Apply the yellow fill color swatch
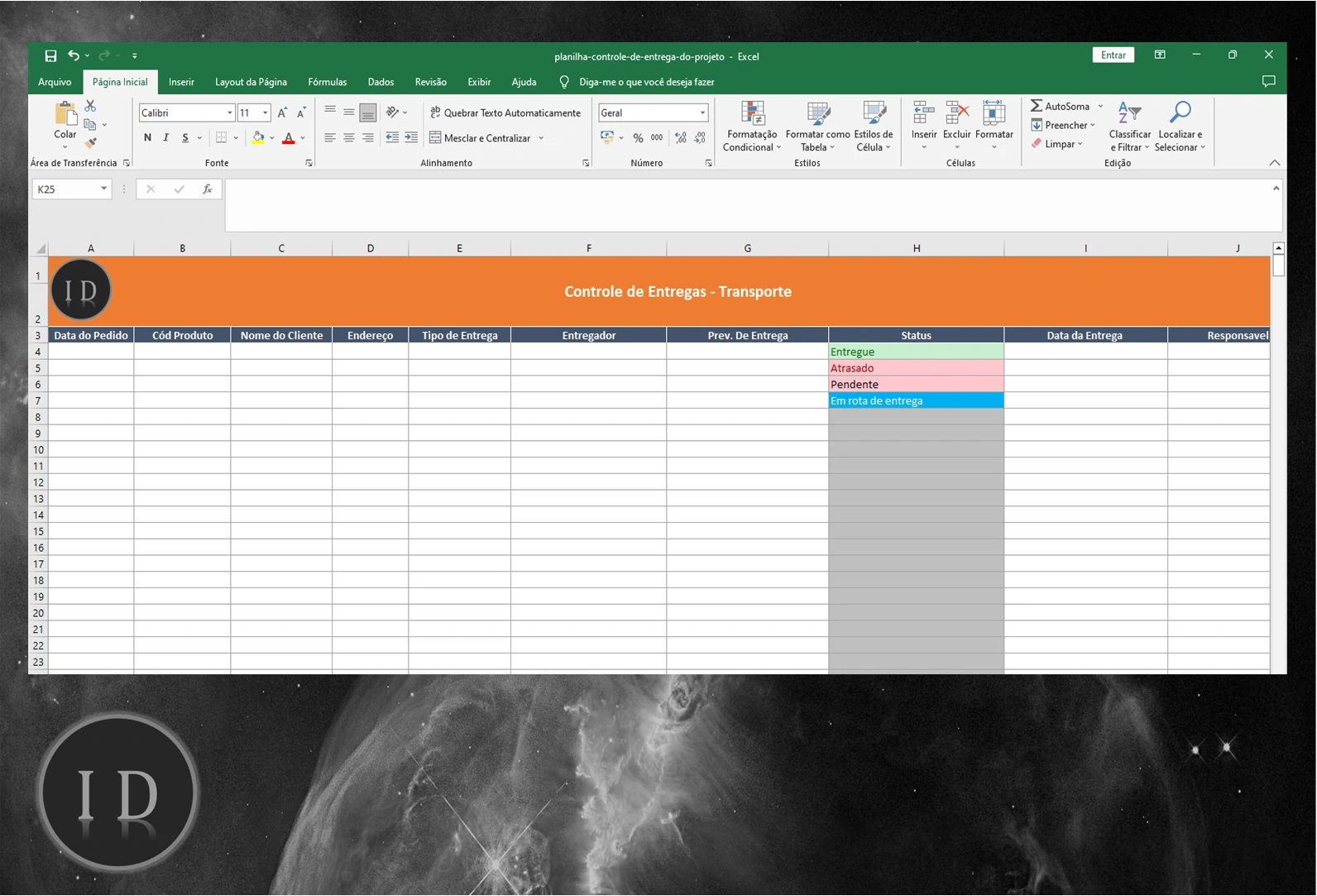1317x896 pixels. pyautogui.click(x=258, y=138)
